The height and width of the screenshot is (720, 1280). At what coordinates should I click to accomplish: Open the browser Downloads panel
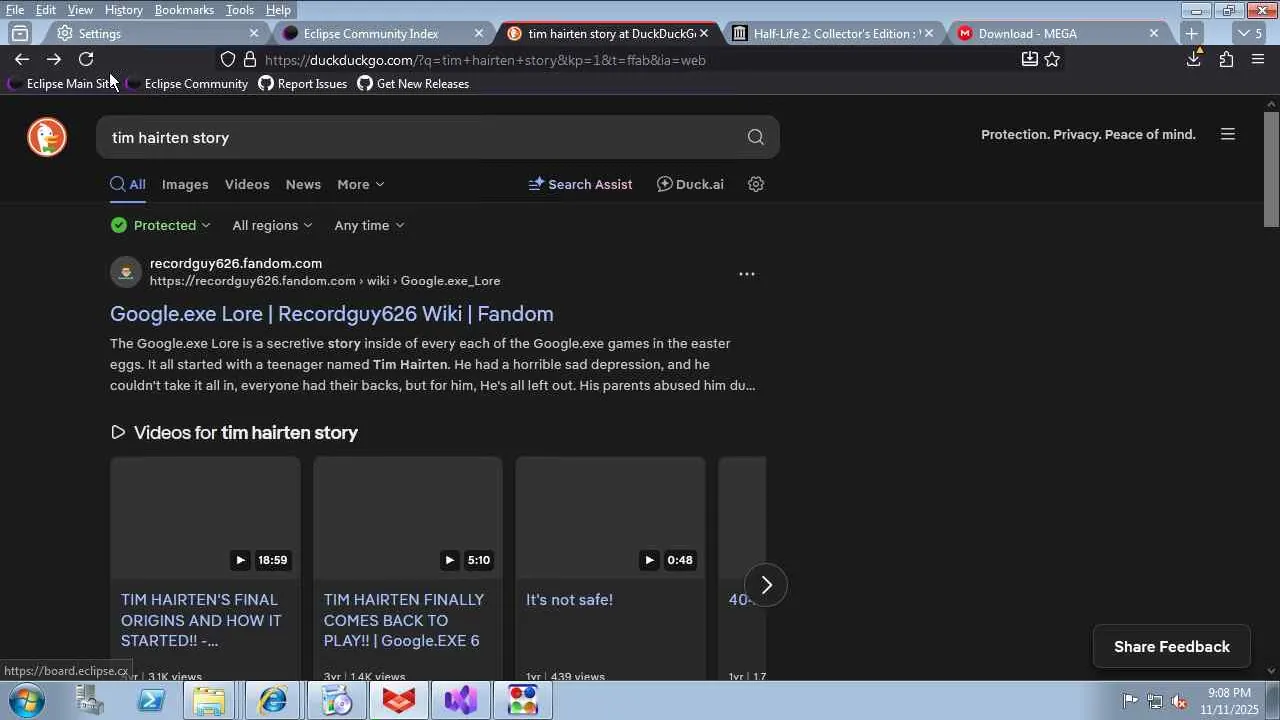pos(1194,60)
